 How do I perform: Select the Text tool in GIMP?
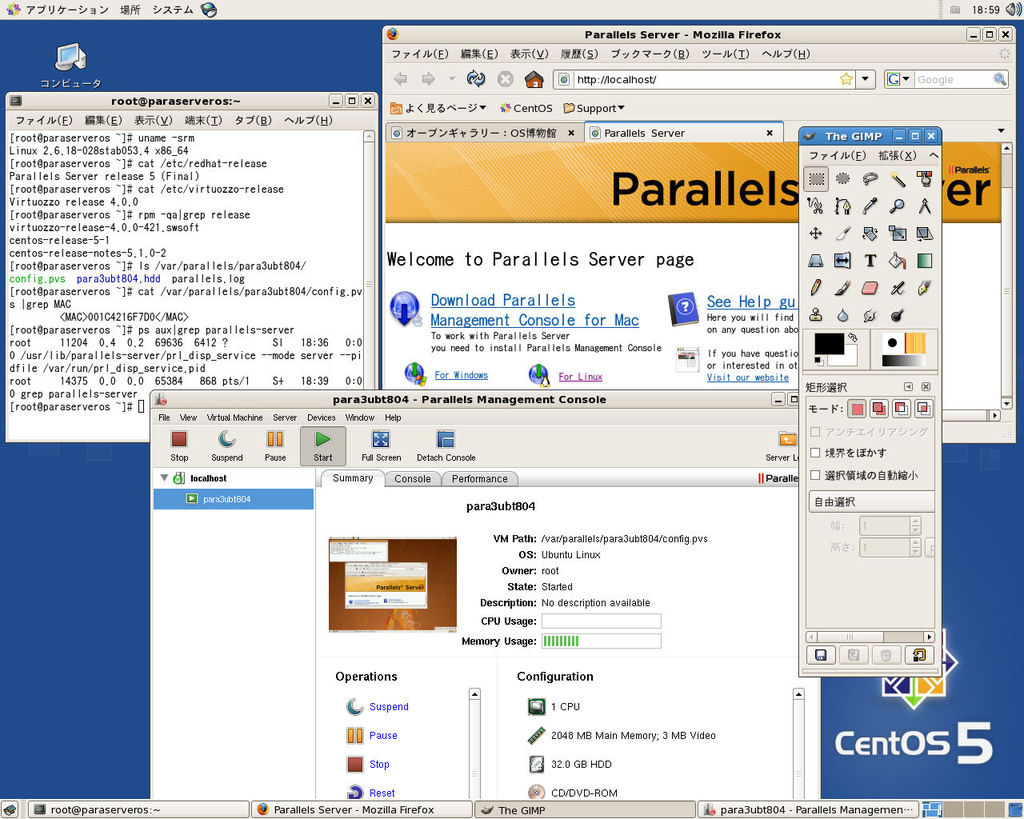(x=870, y=261)
